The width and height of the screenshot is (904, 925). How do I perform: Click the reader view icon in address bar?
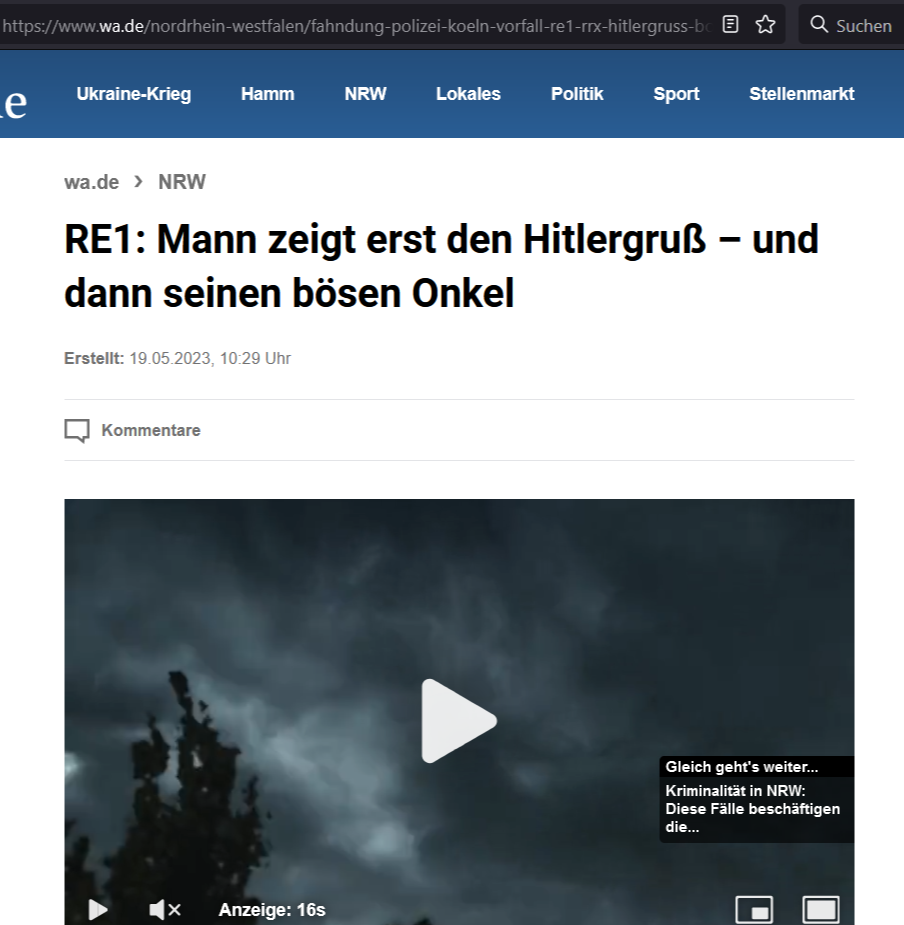[731, 25]
